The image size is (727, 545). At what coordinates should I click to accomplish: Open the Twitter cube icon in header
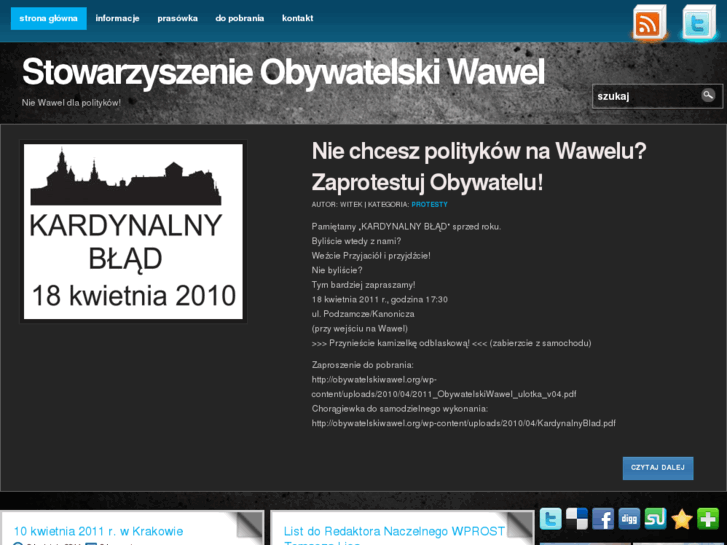(699, 23)
